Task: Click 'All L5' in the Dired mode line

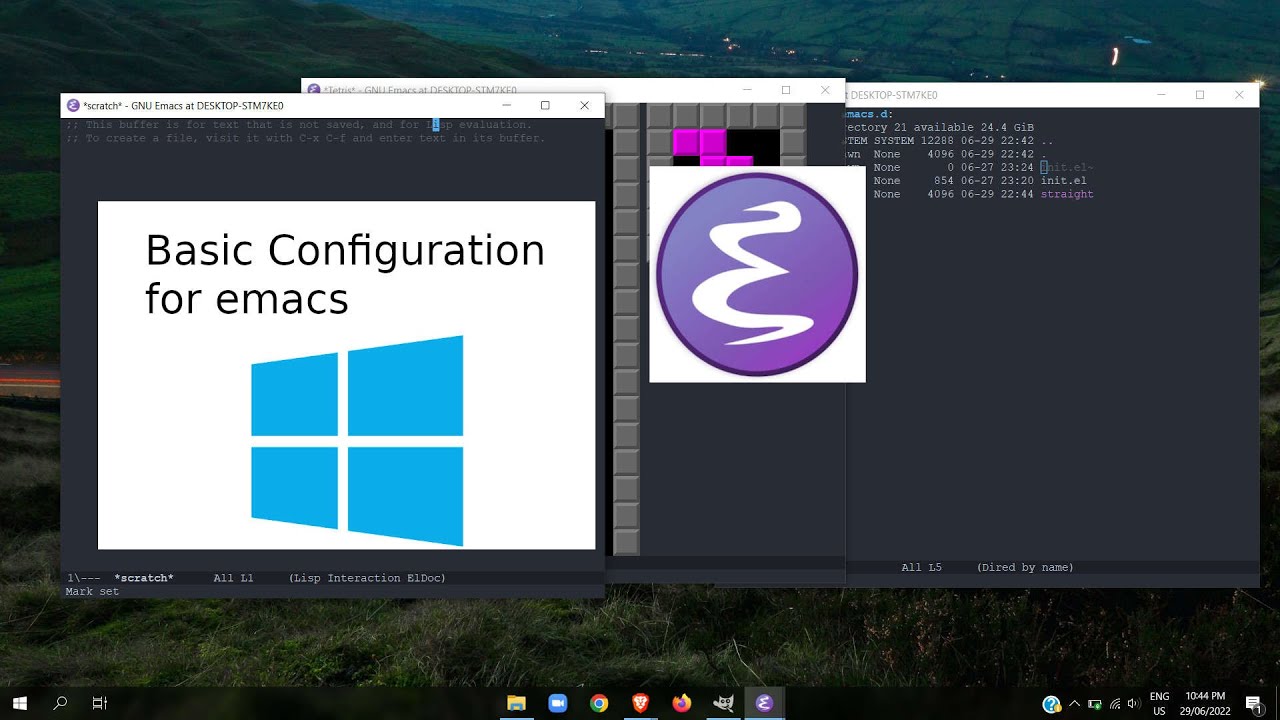Action: click(921, 567)
